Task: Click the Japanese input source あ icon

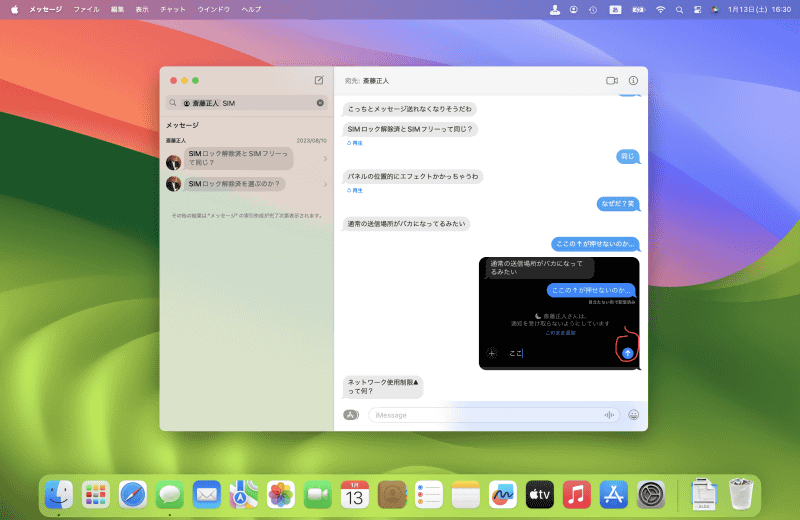Action: tap(615, 9)
